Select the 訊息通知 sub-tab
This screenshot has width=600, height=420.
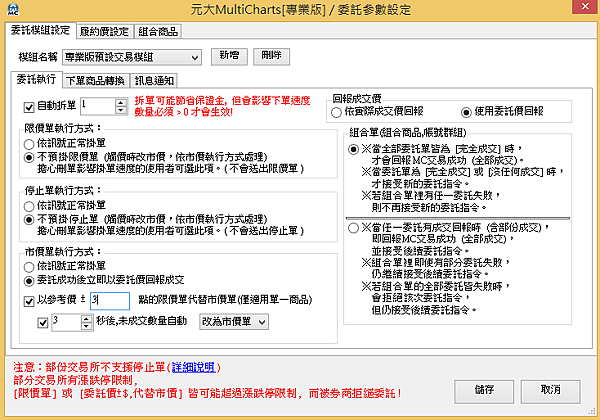click(154, 80)
